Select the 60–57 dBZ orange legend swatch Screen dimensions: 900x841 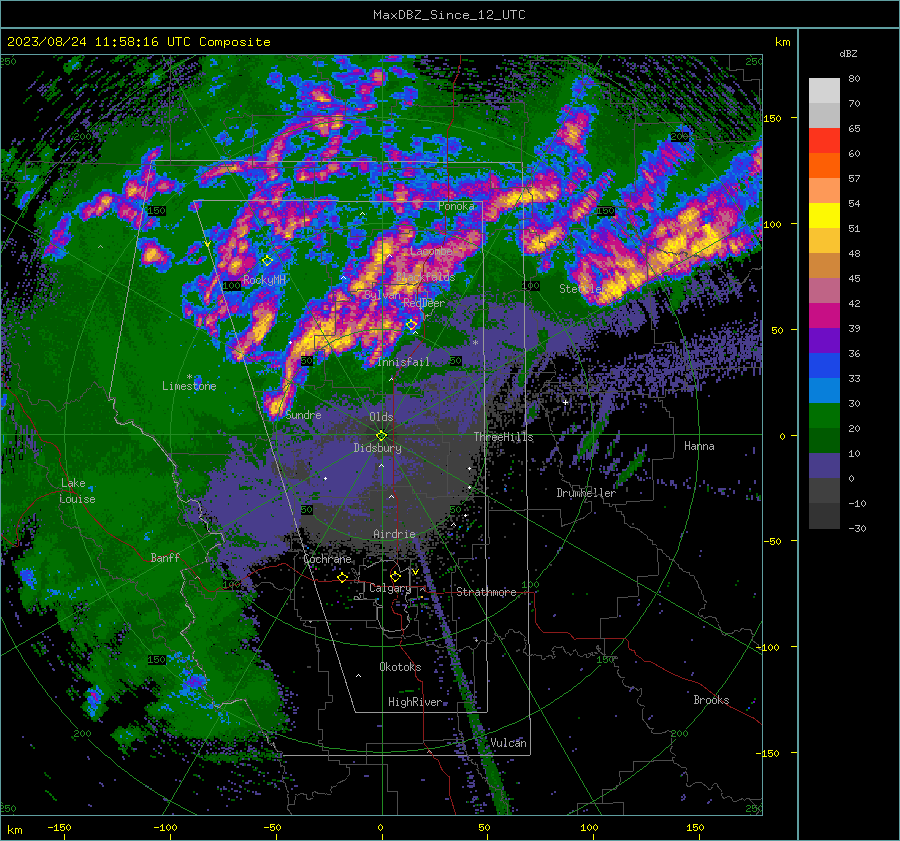[x=824, y=166]
